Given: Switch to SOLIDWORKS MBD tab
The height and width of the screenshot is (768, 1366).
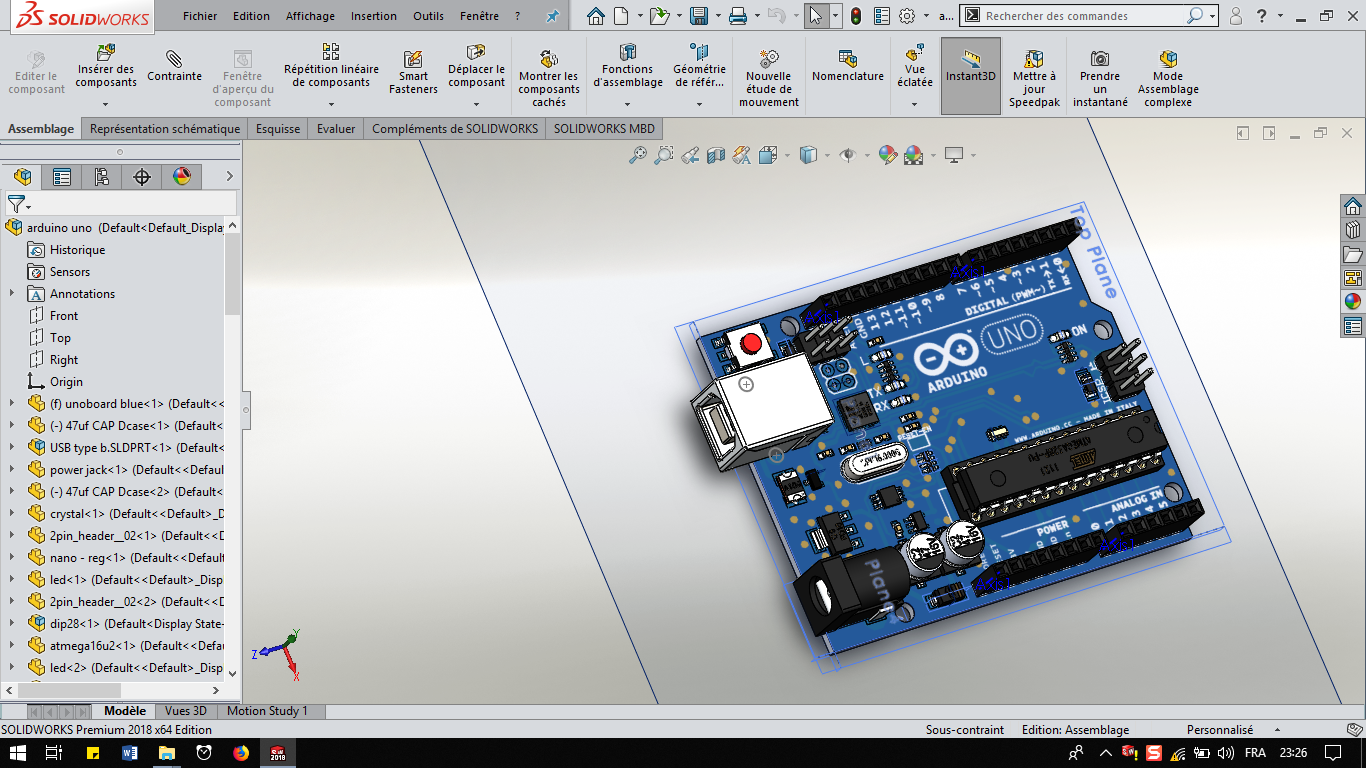Looking at the screenshot, I should tap(604, 129).
